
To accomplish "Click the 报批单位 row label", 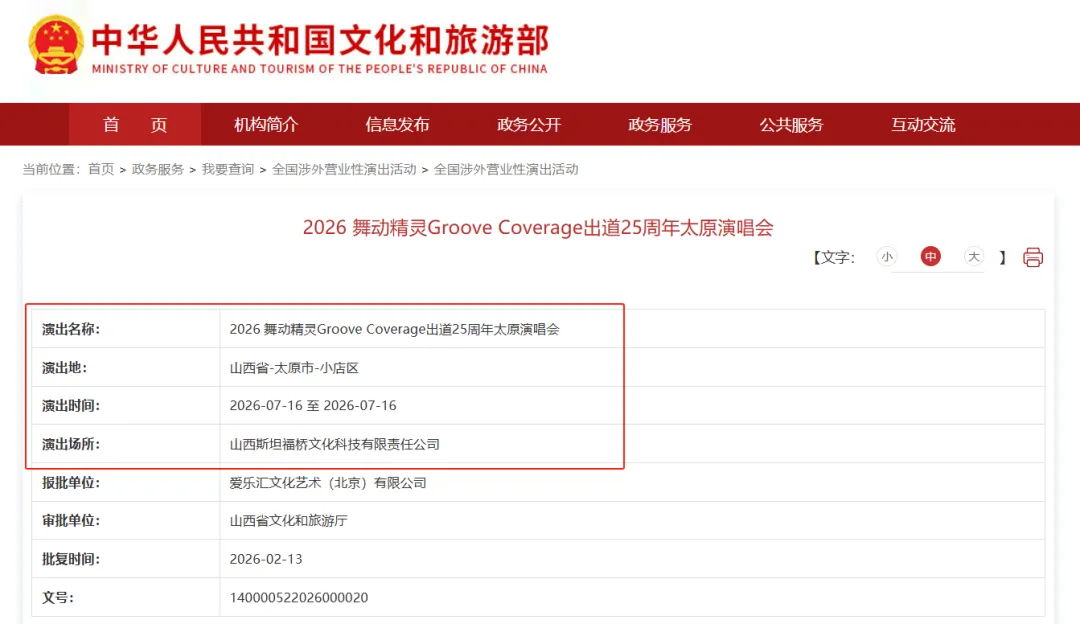I will [x=70, y=483].
